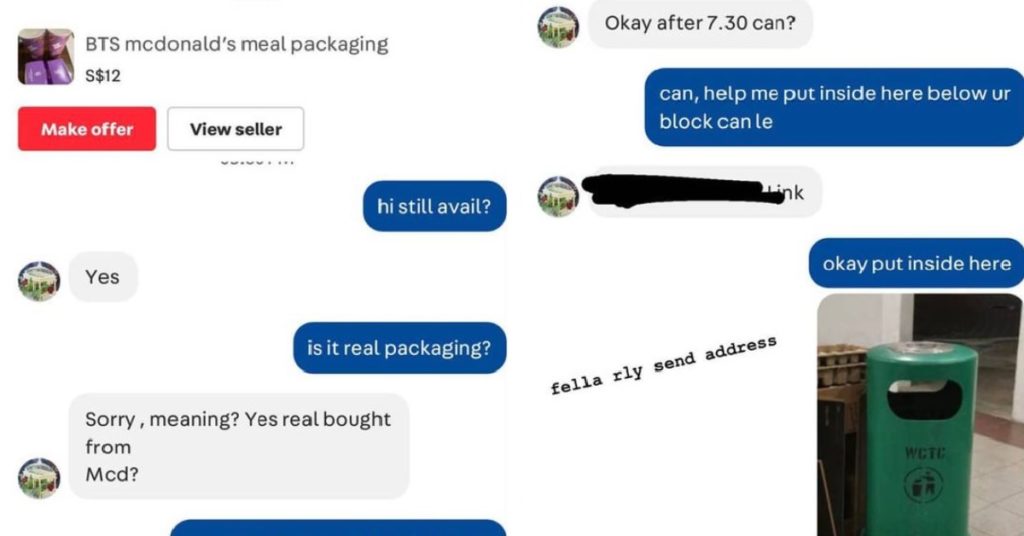Select the partially visible blue bubble at bottom
Screen dimensions: 1024x536
pos(338,528)
